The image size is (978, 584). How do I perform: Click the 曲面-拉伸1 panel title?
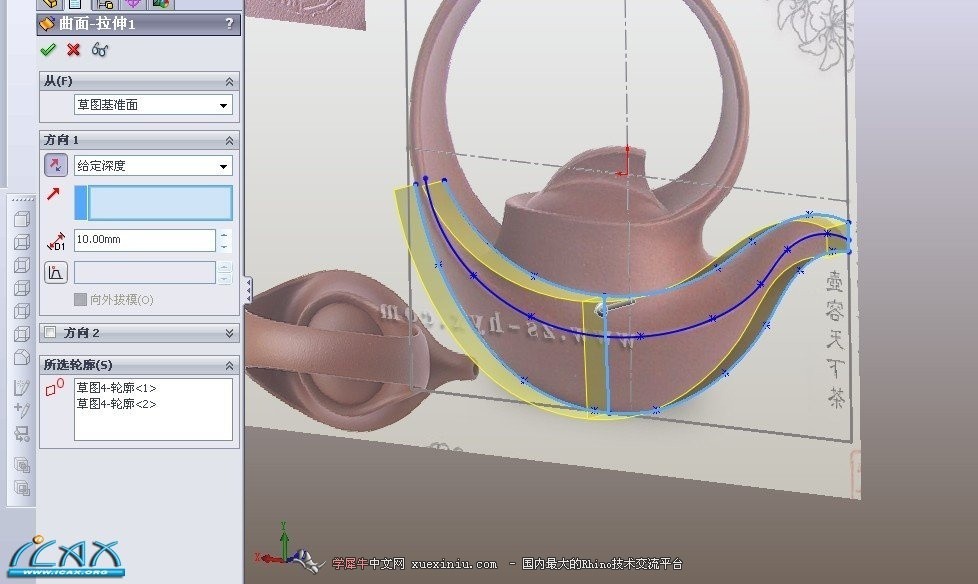point(97,24)
